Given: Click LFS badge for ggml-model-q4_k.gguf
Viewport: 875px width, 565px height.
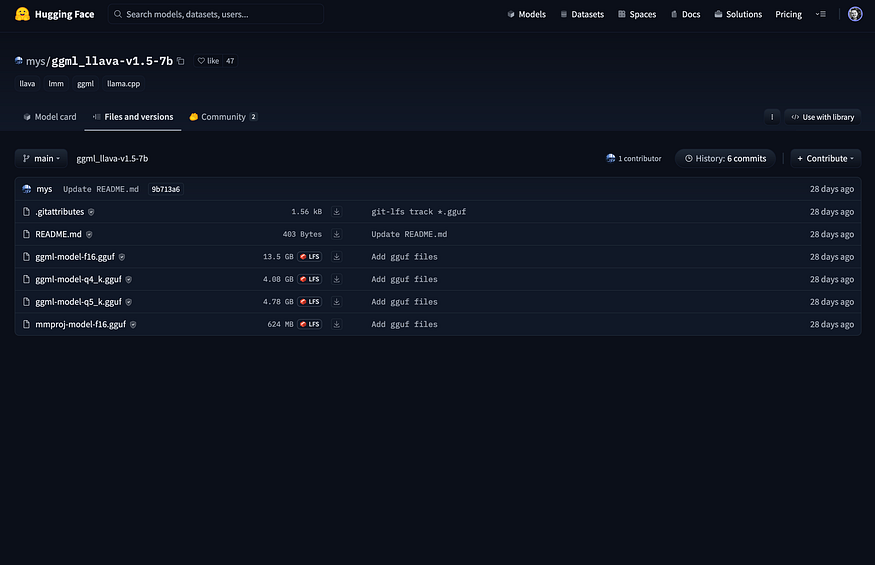Looking at the screenshot, I should 310,279.
